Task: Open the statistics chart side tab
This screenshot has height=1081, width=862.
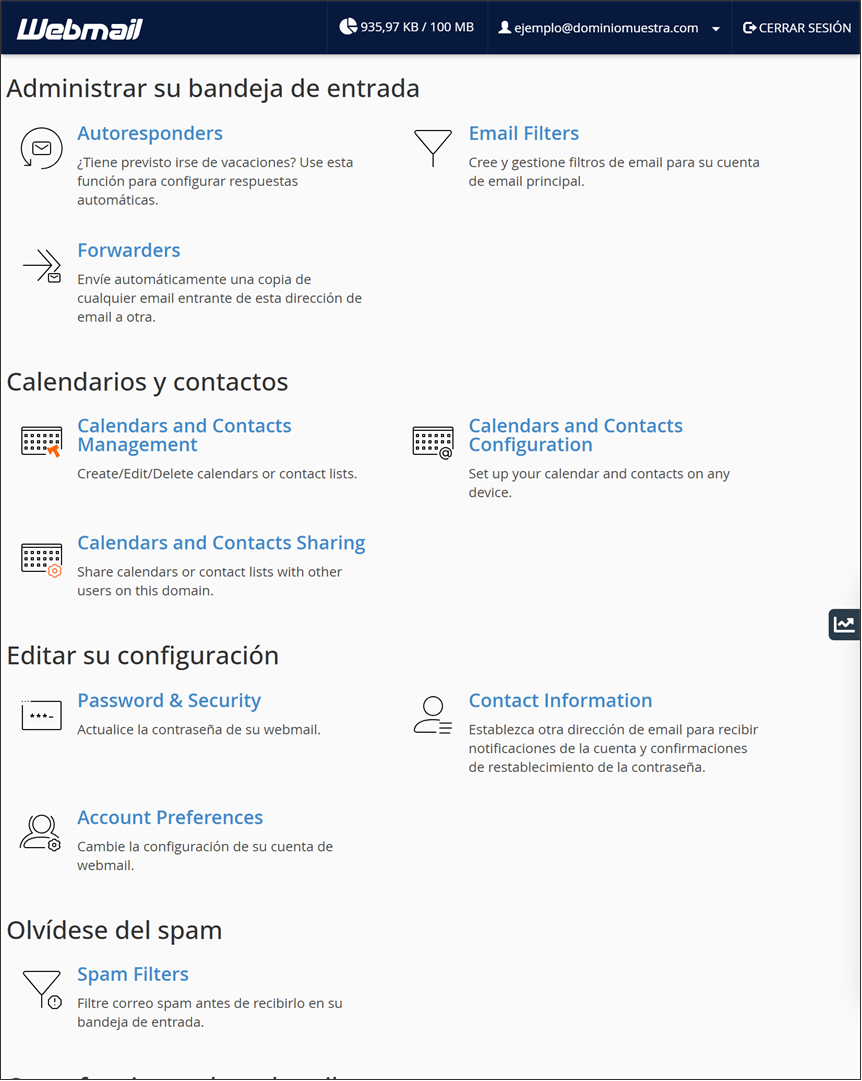Action: pos(844,625)
